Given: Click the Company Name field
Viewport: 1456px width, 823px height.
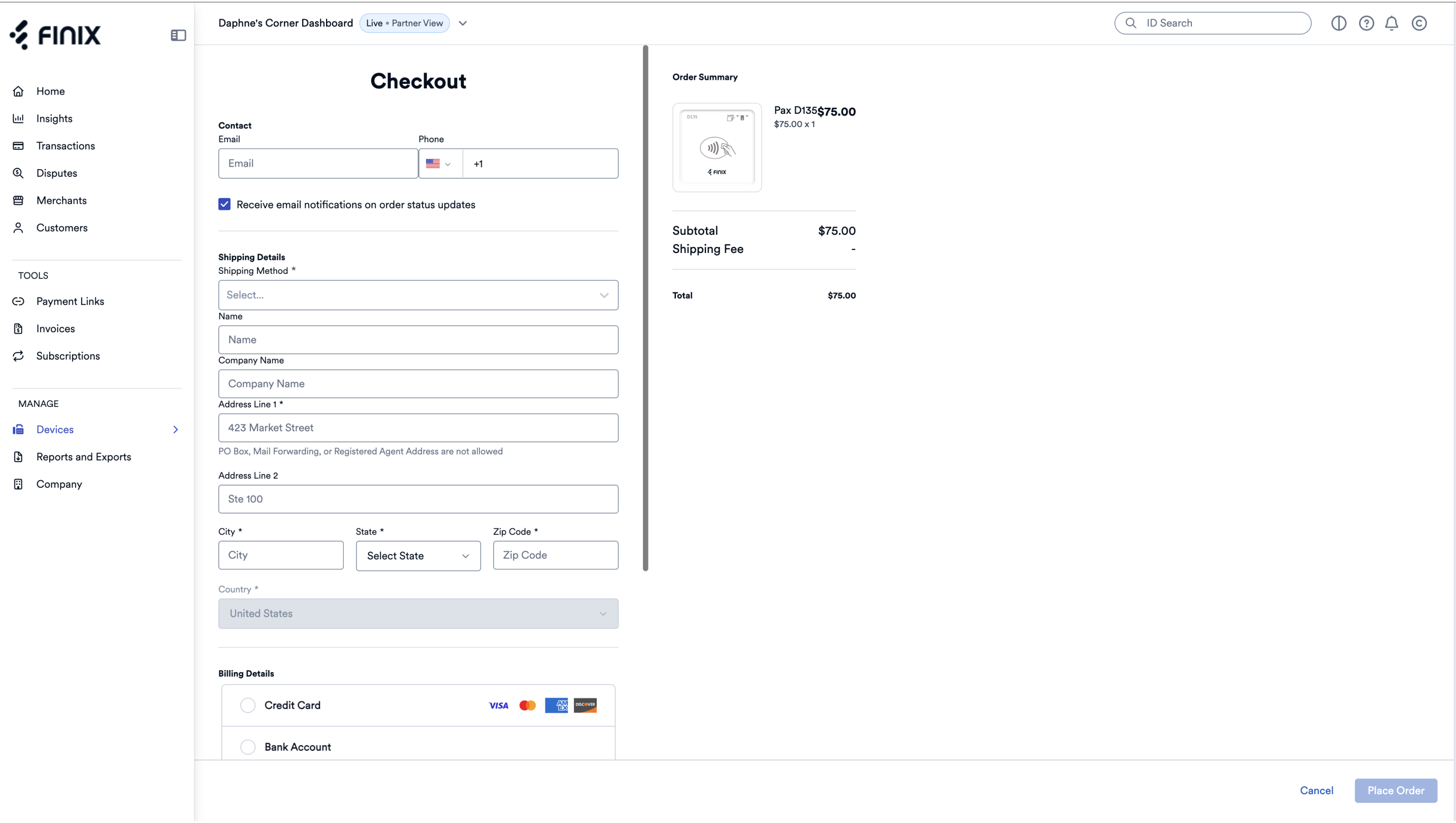Looking at the screenshot, I should click(x=418, y=384).
